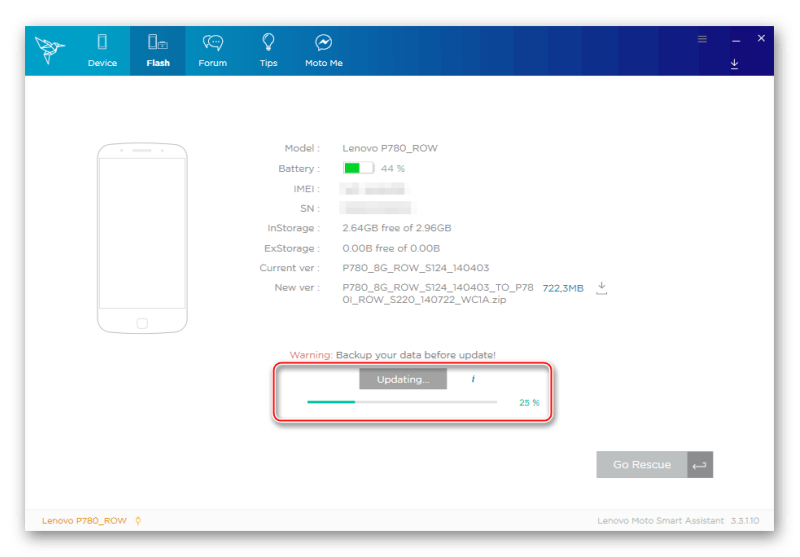Click the hummingbird logo icon
The image size is (800, 557).
point(49,50)
